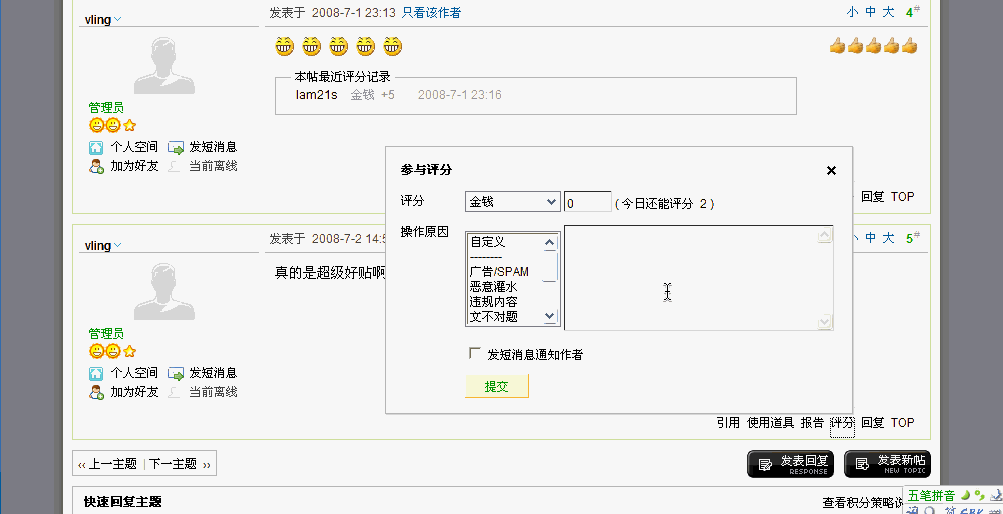The height and width of the screenshot is (514, 1003).
Task: Click the 5# floor number link
Action: click(x=913, y=238)
